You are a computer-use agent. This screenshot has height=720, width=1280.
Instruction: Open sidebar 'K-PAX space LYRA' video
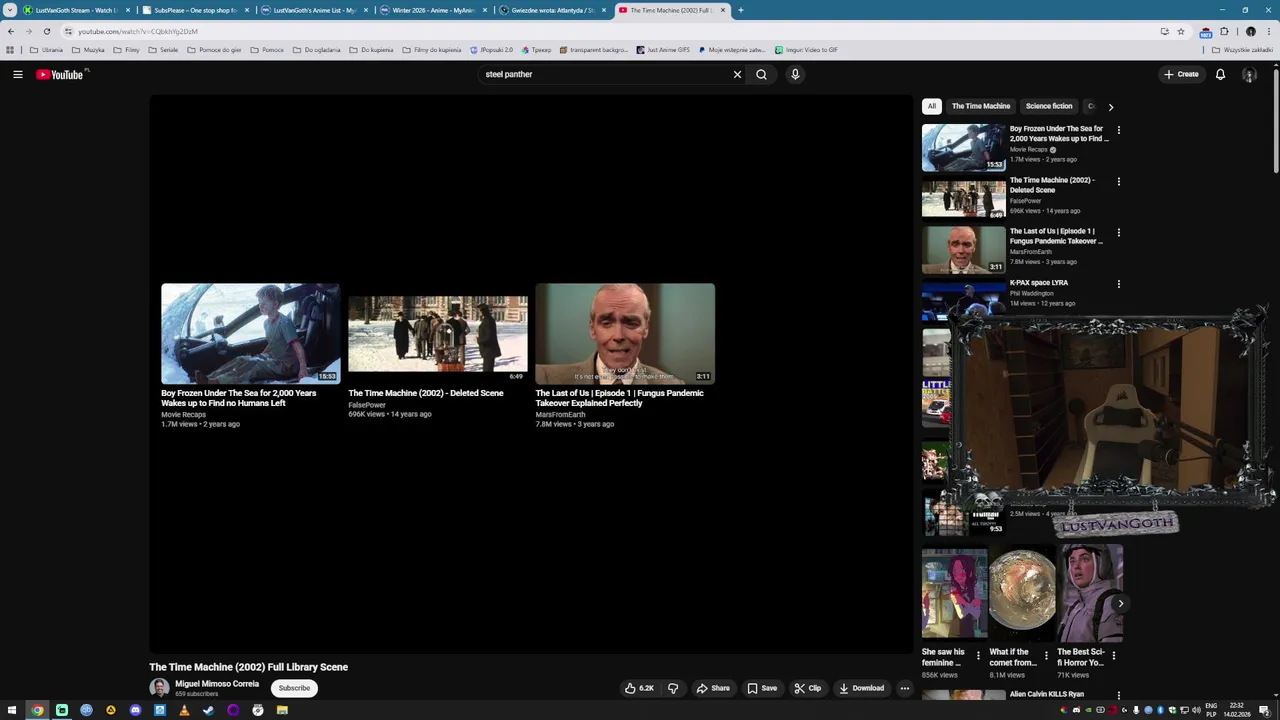pyautogui.click(x=1039, y=283)
